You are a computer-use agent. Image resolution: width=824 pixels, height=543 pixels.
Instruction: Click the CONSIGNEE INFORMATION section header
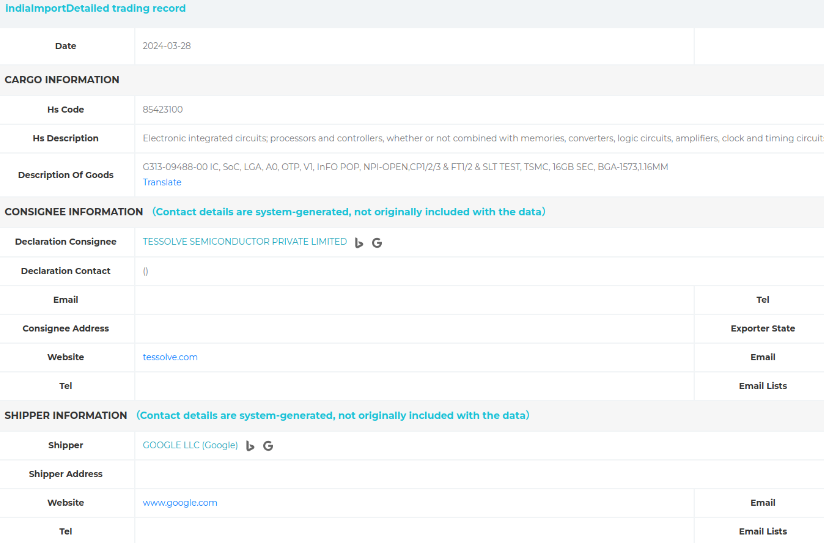(74, 212)
